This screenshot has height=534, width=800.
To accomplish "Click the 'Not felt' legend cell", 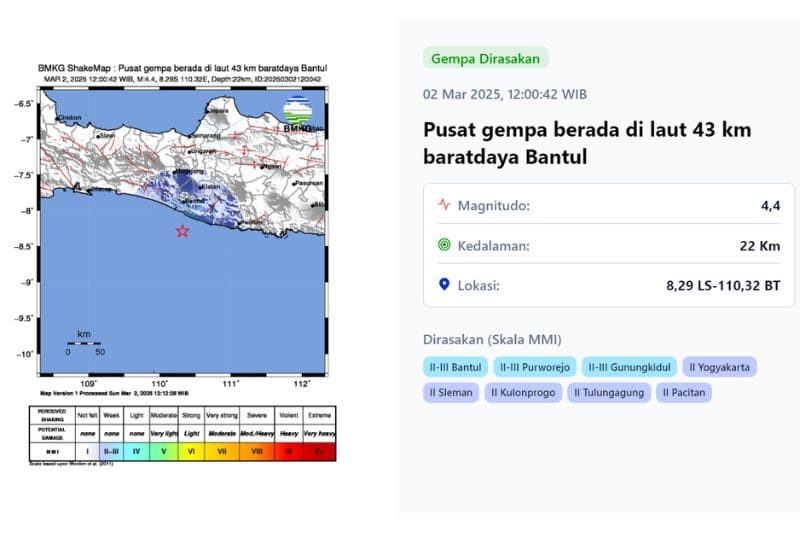I will coord(87,415).
